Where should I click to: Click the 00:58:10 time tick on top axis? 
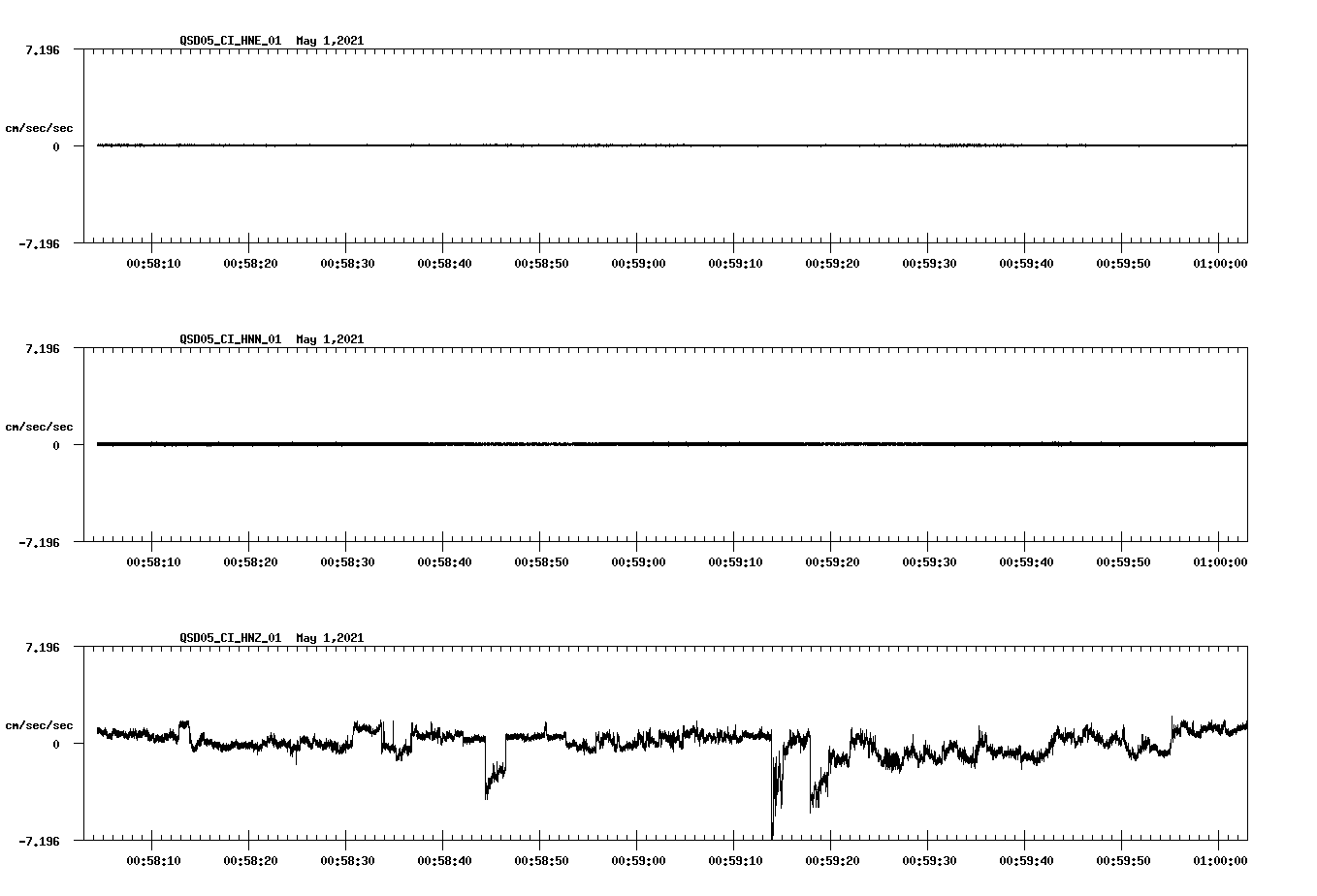pyautogui.click(x=154, y=262)
